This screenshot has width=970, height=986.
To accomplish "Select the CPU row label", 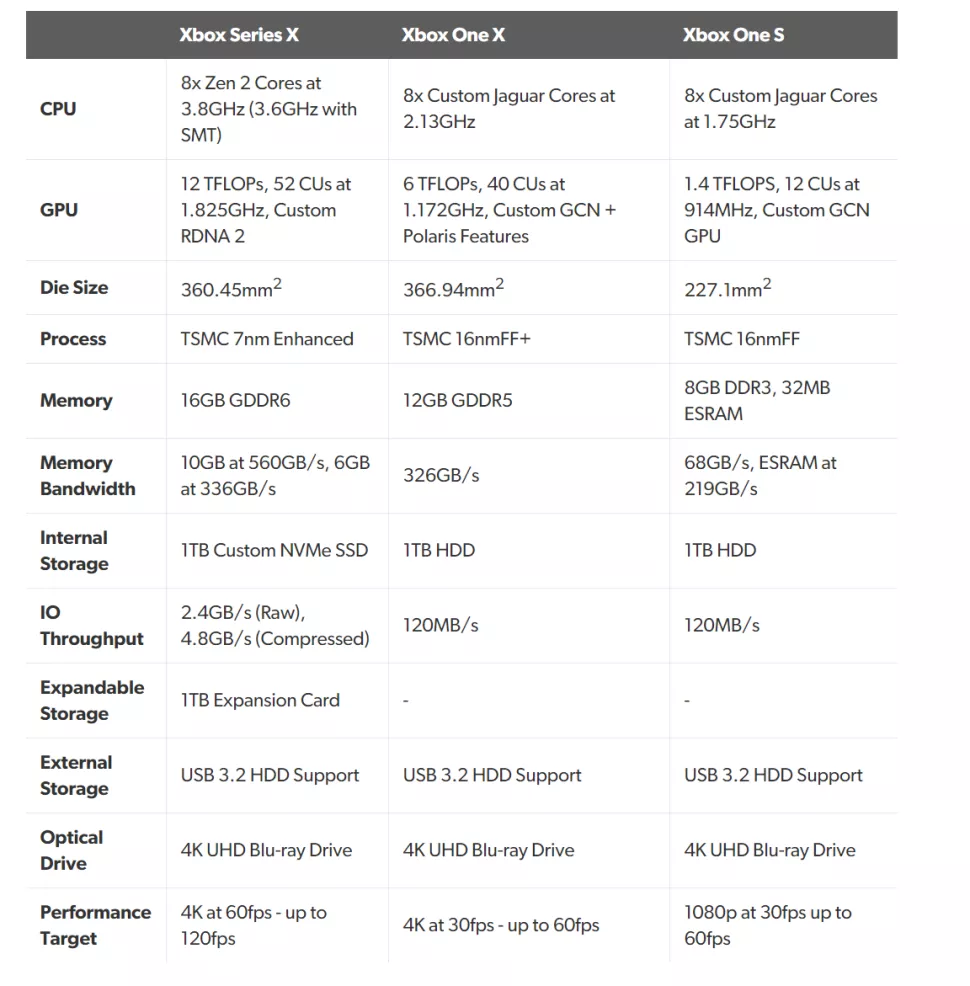I will tap(58, 109).
